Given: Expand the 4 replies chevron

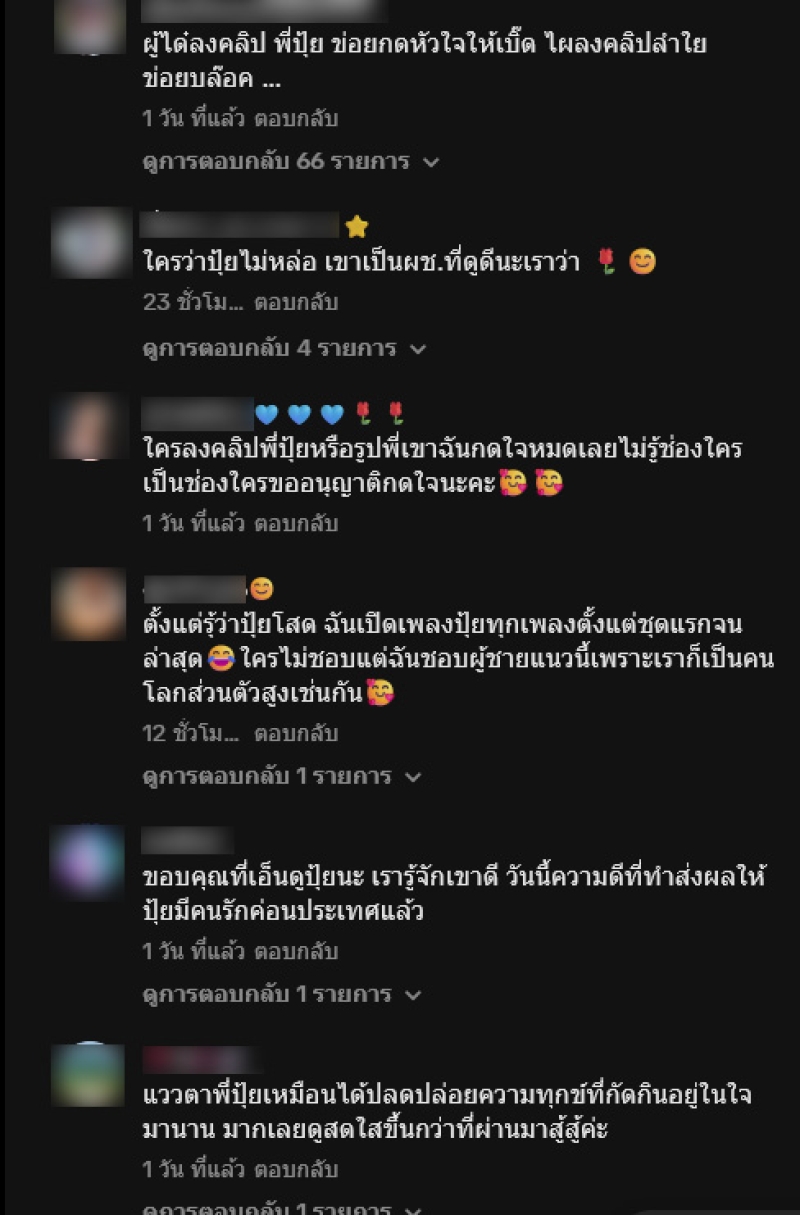Looking at the screenshot, I should click(418, 349).
